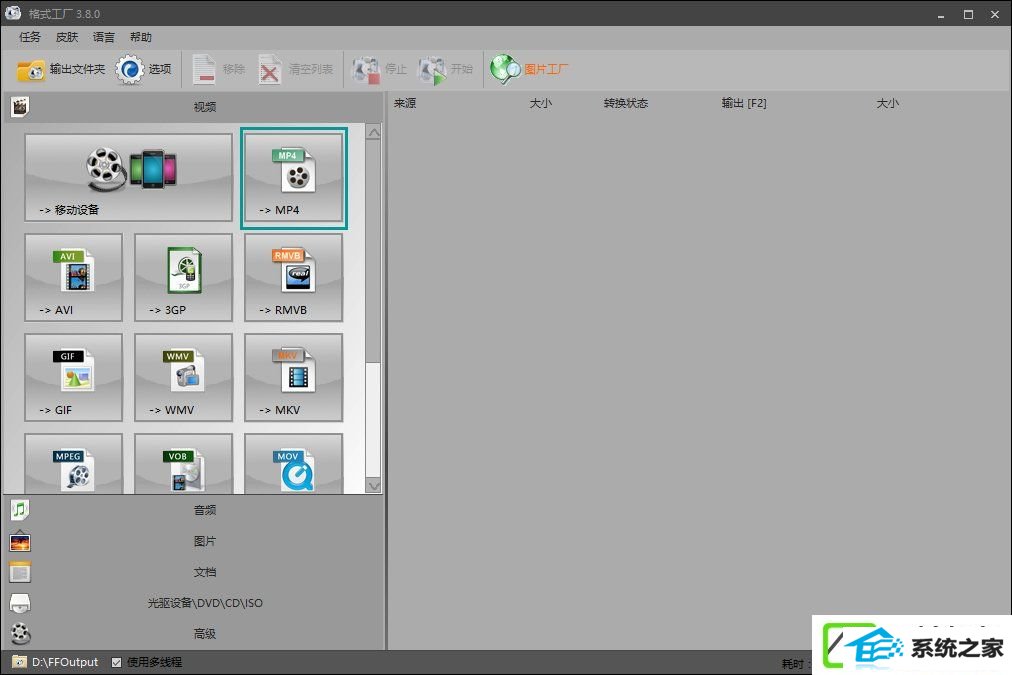Screen dimensions: 1012x675
Task: Open the 输出文件夹 output folder button
Action: (x=61, y=69)
